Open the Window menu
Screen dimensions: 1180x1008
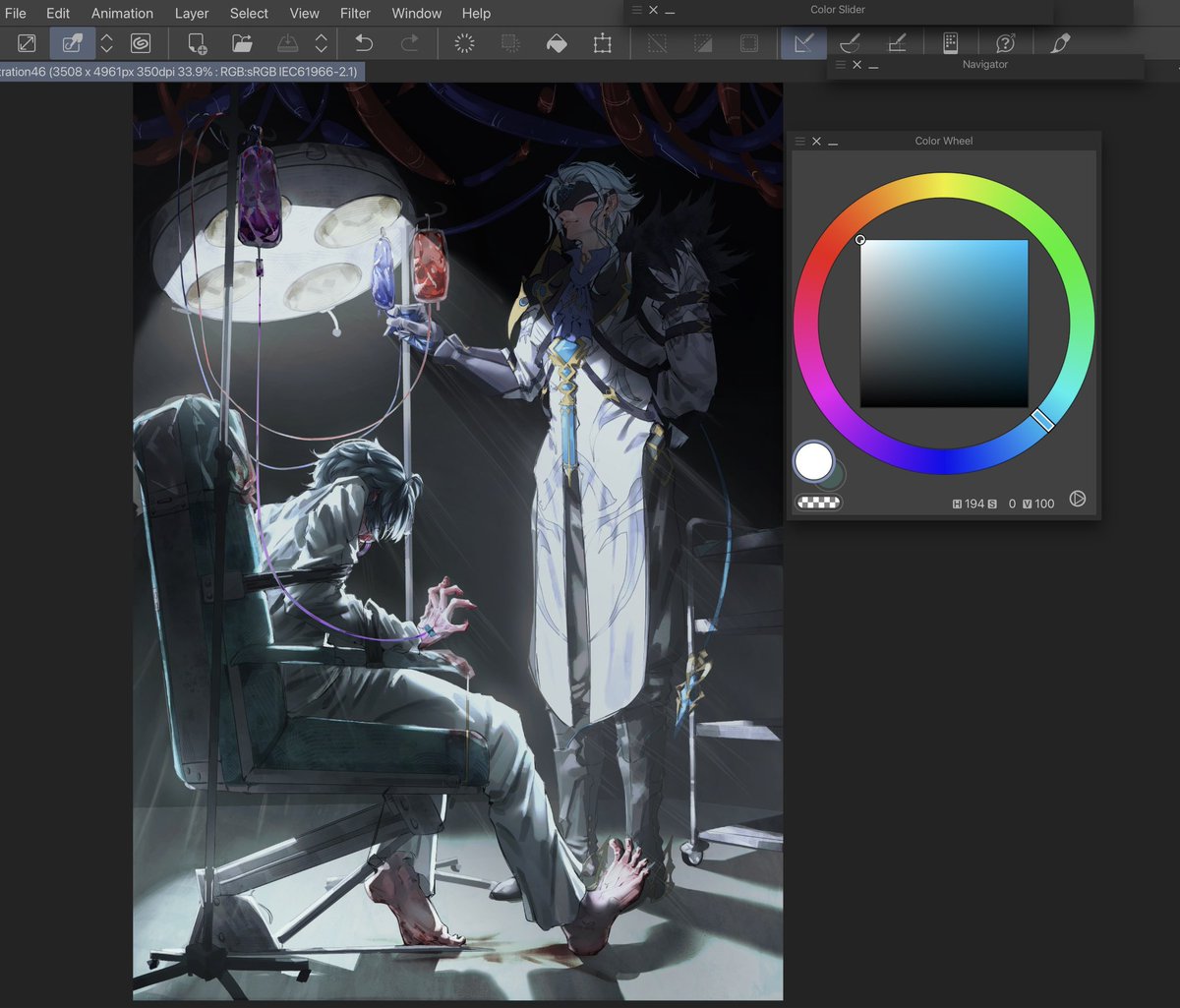coord(416,14)
